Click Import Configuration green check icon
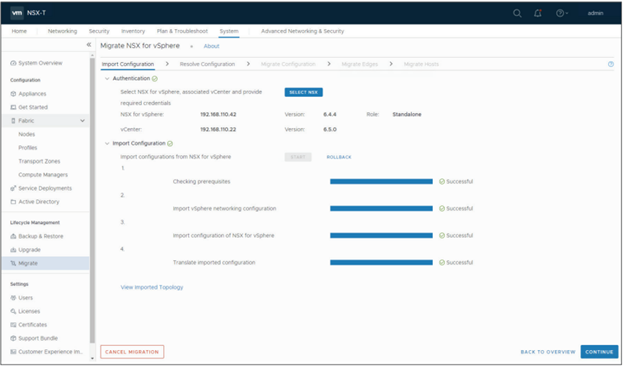The width and height of the screenshot is (624, 366). [x=170, y=144]
